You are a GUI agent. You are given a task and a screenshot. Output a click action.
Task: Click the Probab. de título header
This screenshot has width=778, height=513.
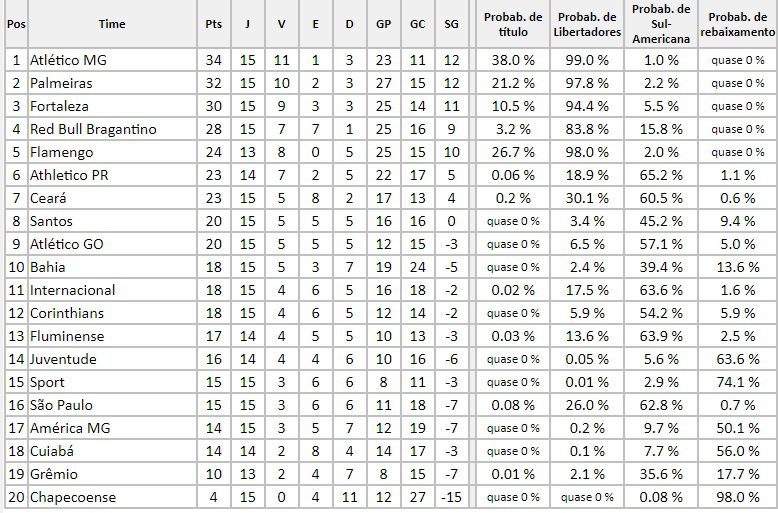pos(512,24)
